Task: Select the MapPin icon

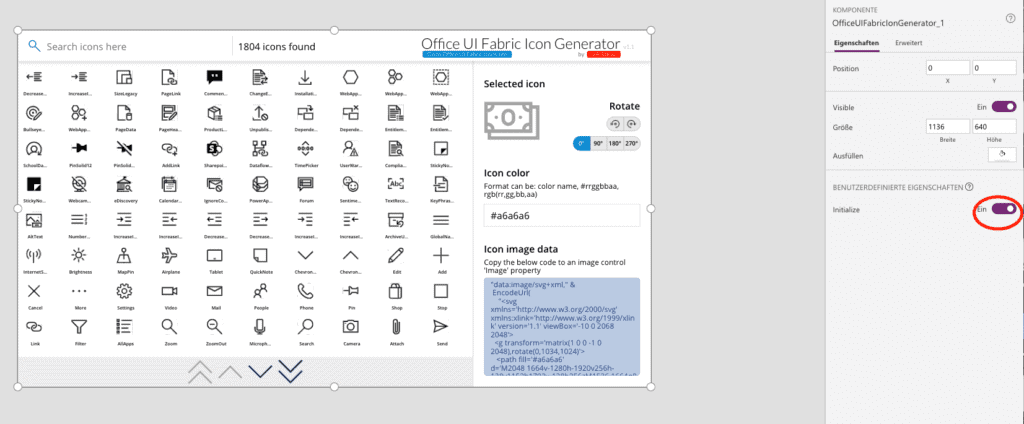Action: 125,255
